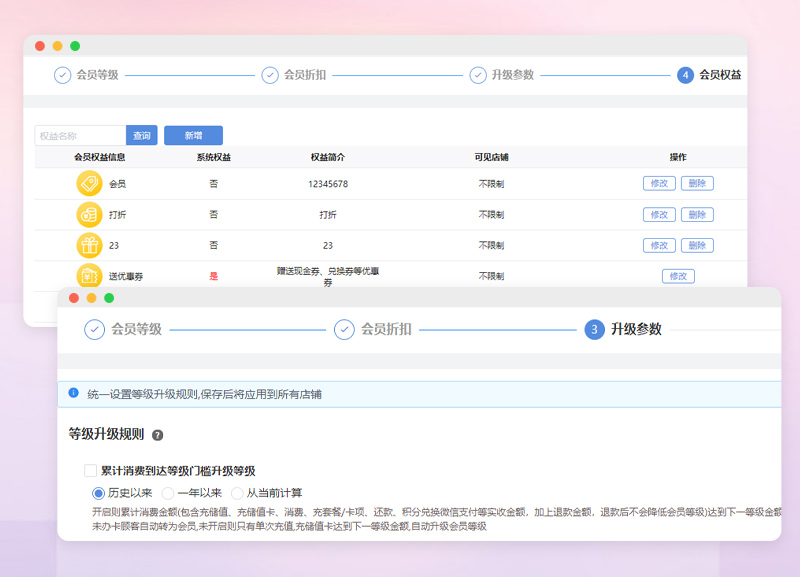800x577 pixels.
Task: Click the red 是 system benefit cell
Action: [214, 276]
